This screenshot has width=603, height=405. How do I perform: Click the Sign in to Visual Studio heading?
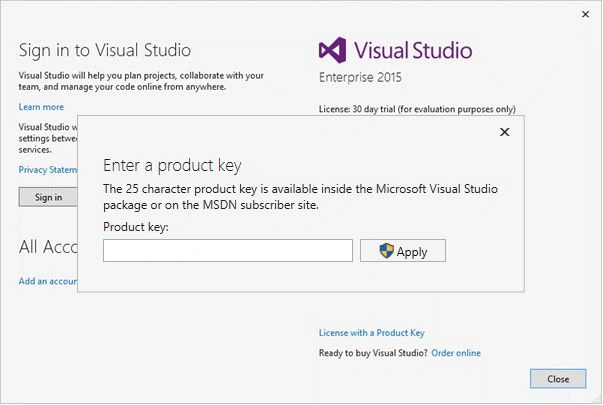point(105,50)
